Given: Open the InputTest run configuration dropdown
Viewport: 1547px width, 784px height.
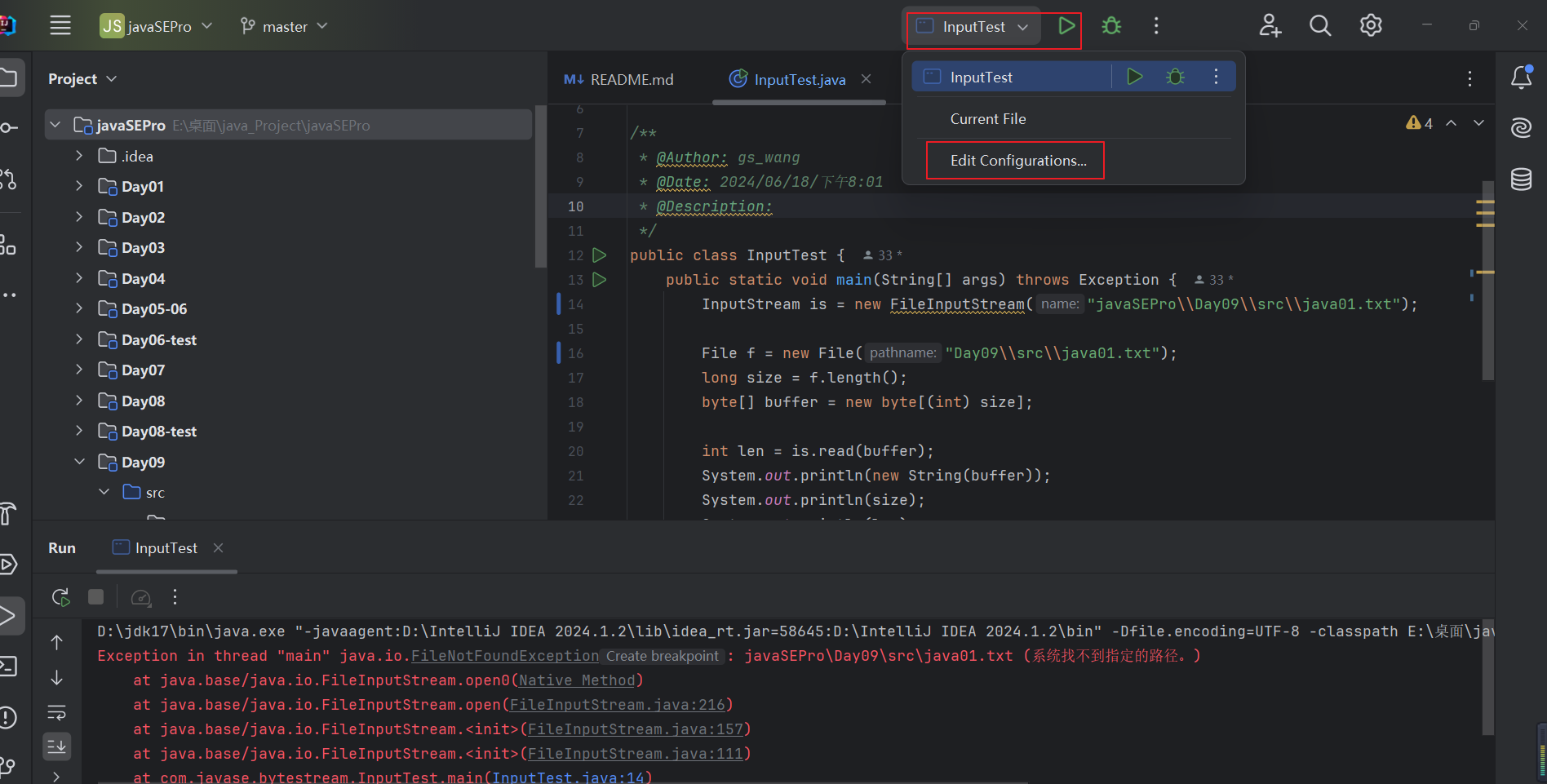Looking at the screenshot, I should pos(973,26).
